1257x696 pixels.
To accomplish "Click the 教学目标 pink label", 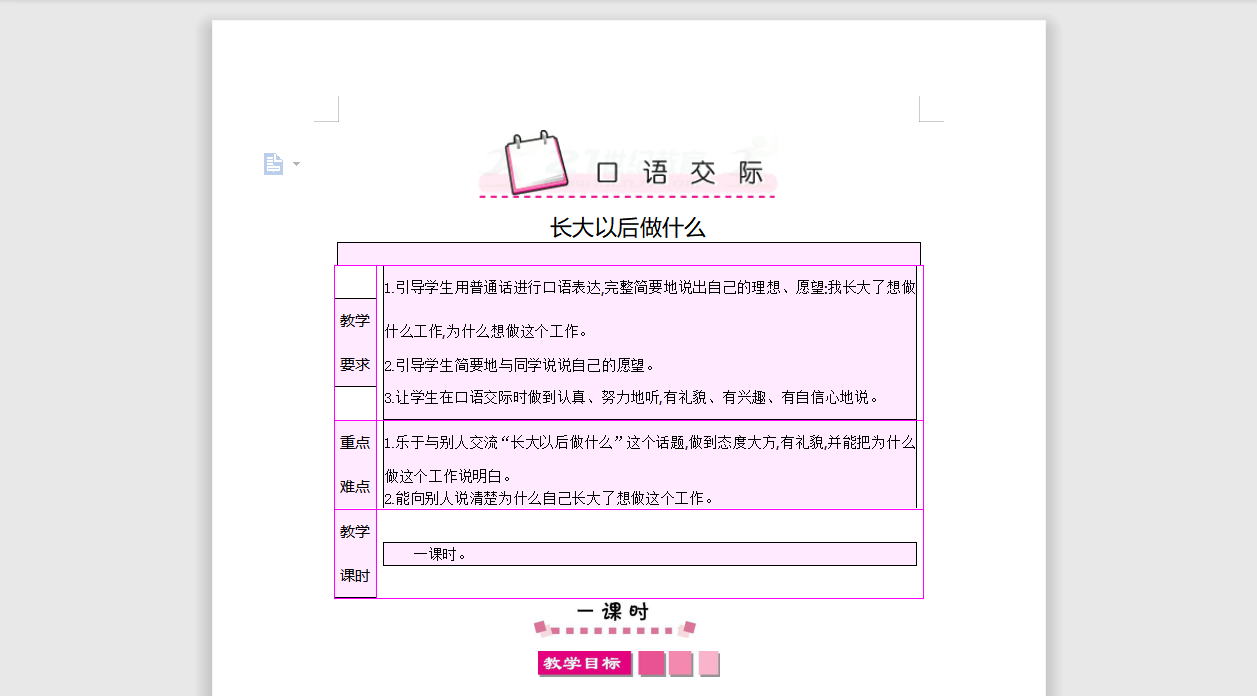I will [584, 663].
